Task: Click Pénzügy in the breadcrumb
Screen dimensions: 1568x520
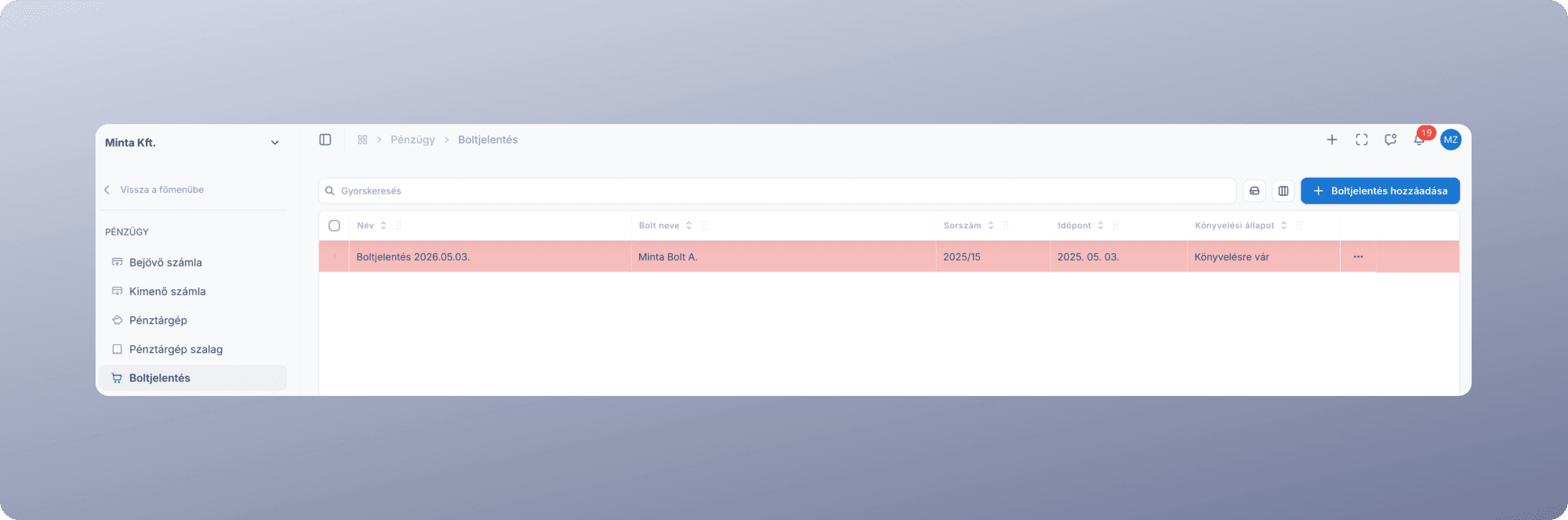Action: click(412, 140)
